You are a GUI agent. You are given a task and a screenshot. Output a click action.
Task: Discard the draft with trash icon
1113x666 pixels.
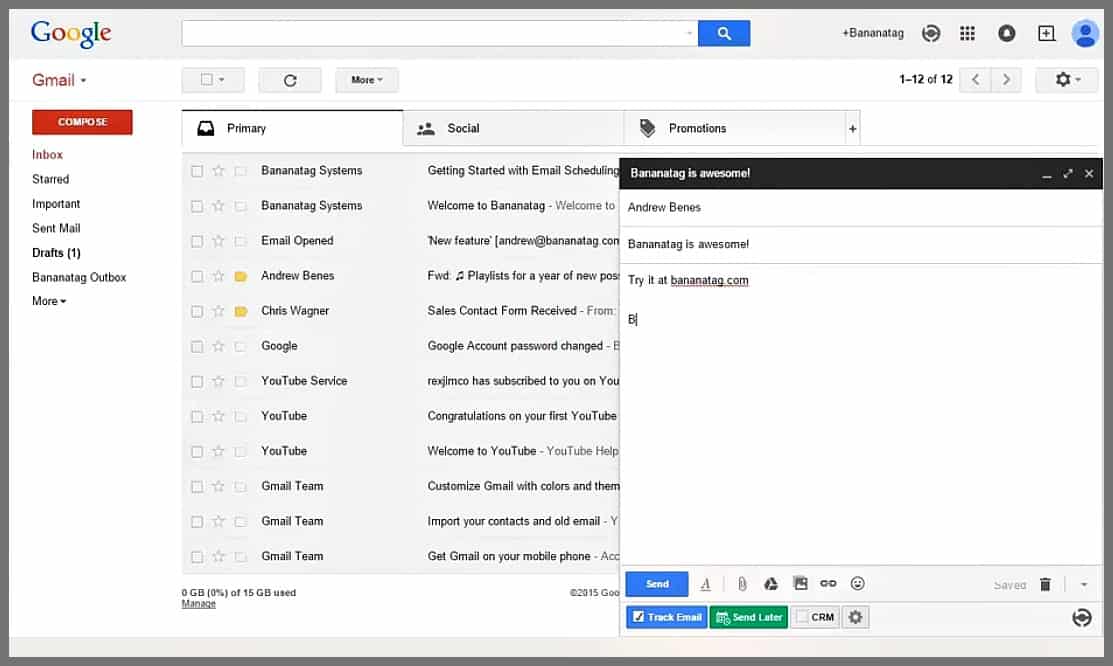pyautogui.click(x=1045, y=585)
